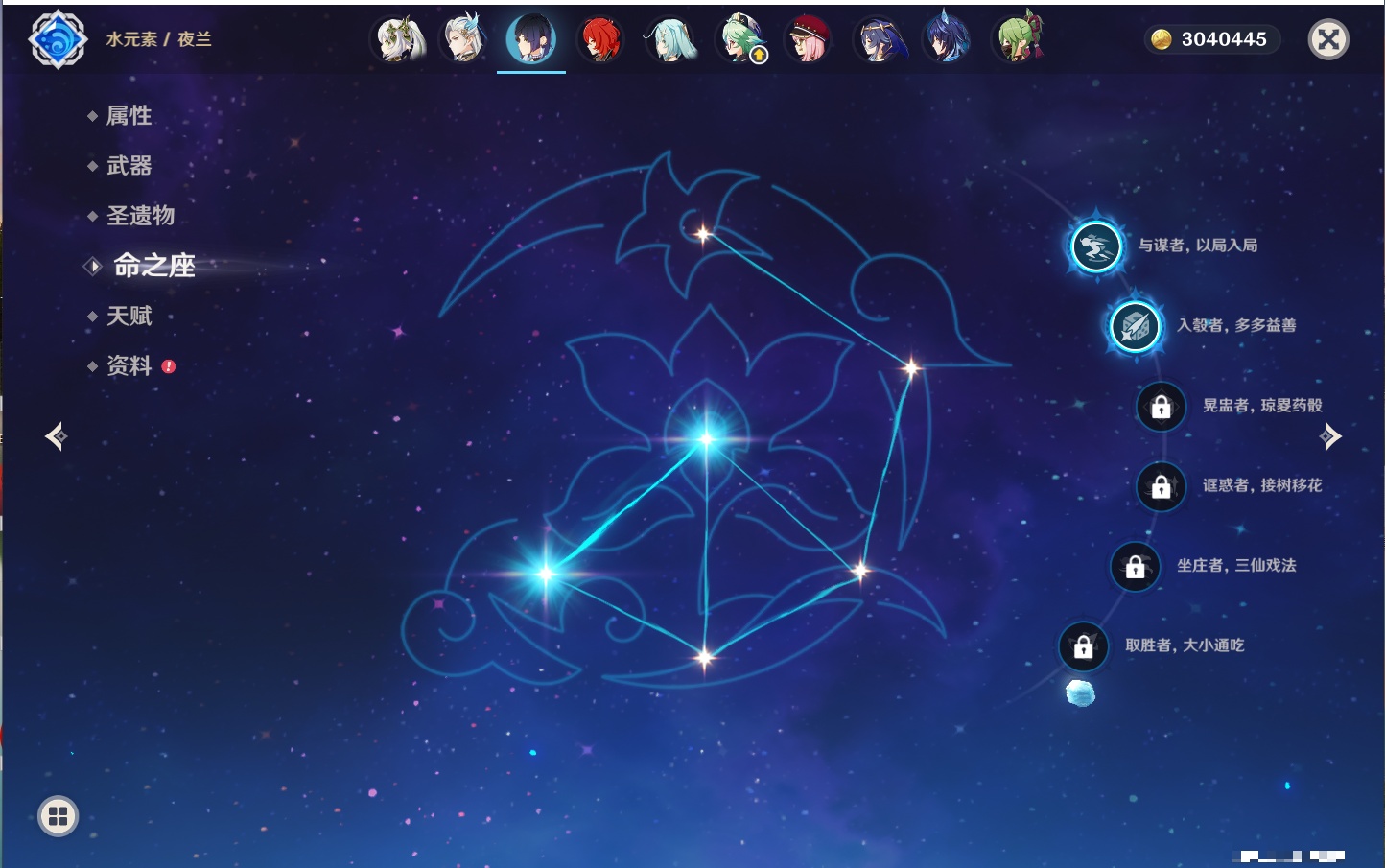
Task: Click the locked 取胜者，大小通吃 constellation node
Action: (1083, 646)
